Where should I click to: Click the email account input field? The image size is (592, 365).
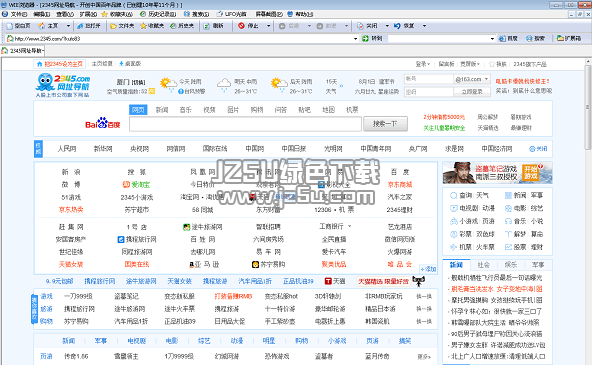(x=429, y=79)
